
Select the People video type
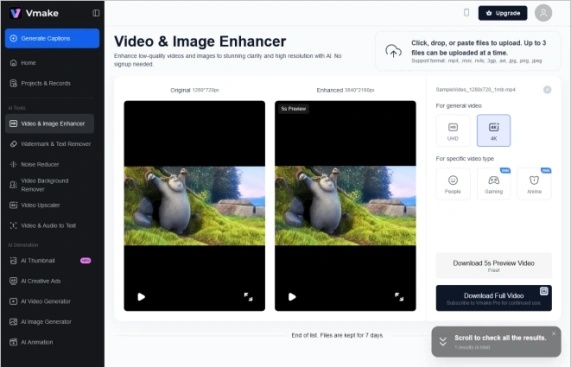coord(453,184)
